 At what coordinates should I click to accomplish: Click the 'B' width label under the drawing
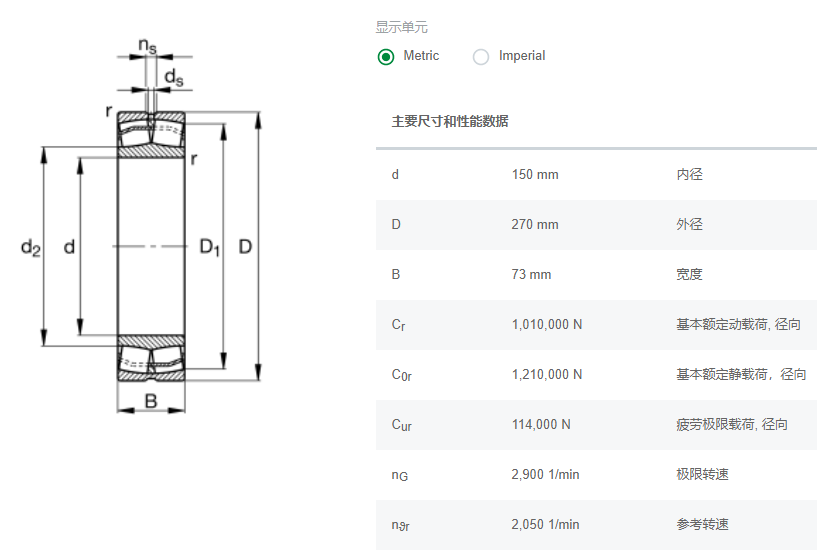click(151, 401)
